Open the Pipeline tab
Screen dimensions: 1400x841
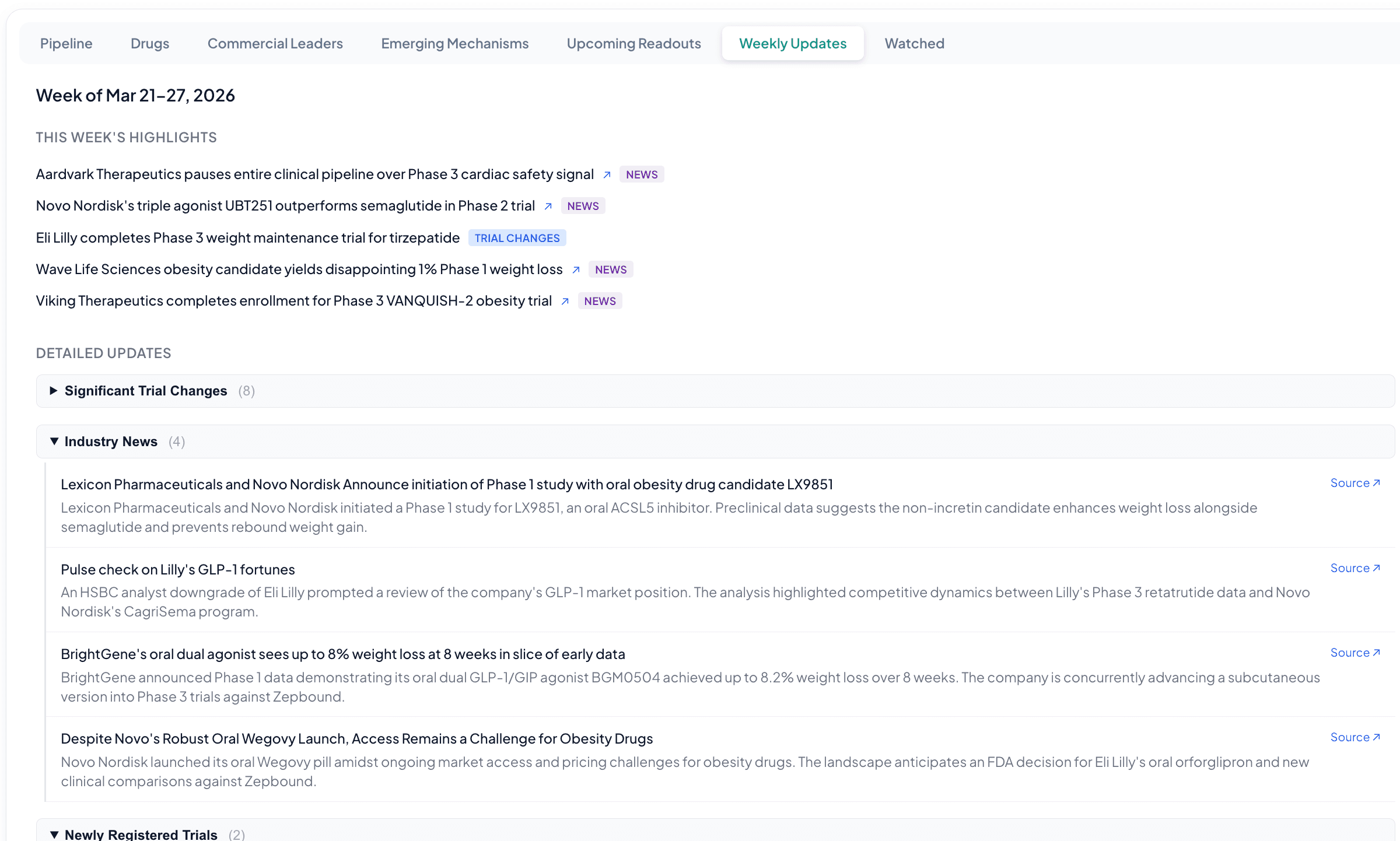coord(66,44)
